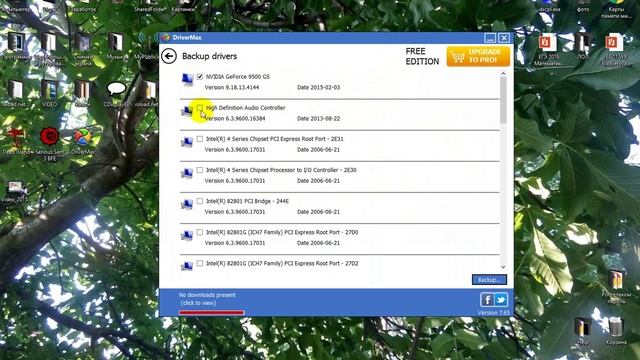This screenshot has width=640, height=360.
Task: Click the Version 6.3.9600.16384 text
Action: pyautogui.click(x=235, y=118)
